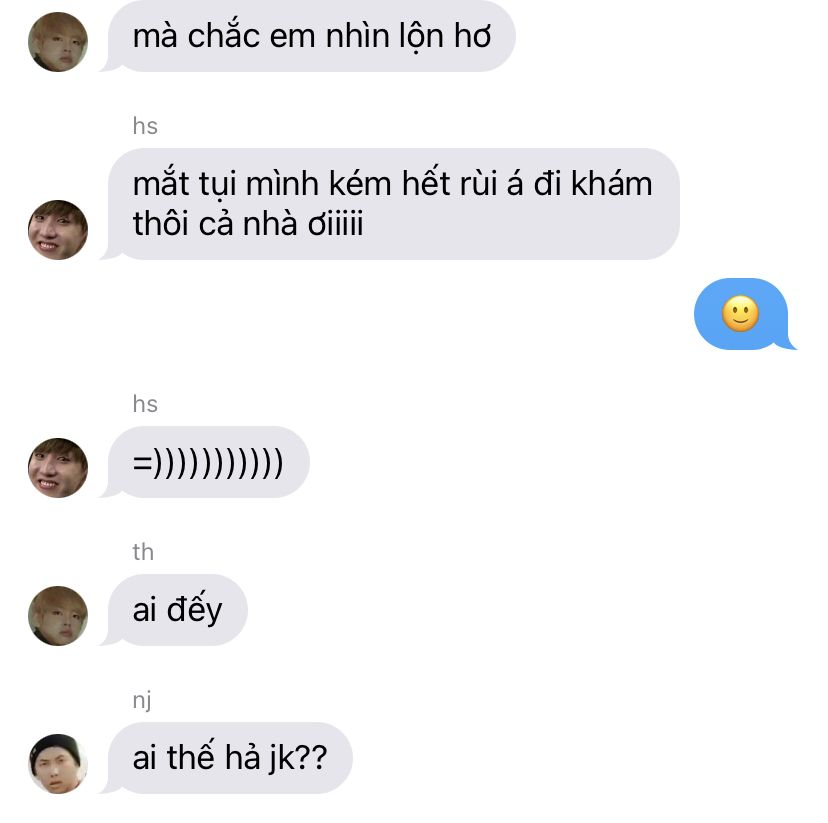Tap sender name 'hs' above long message
Viewport: 828px width, 823px height.
[145, 126]
